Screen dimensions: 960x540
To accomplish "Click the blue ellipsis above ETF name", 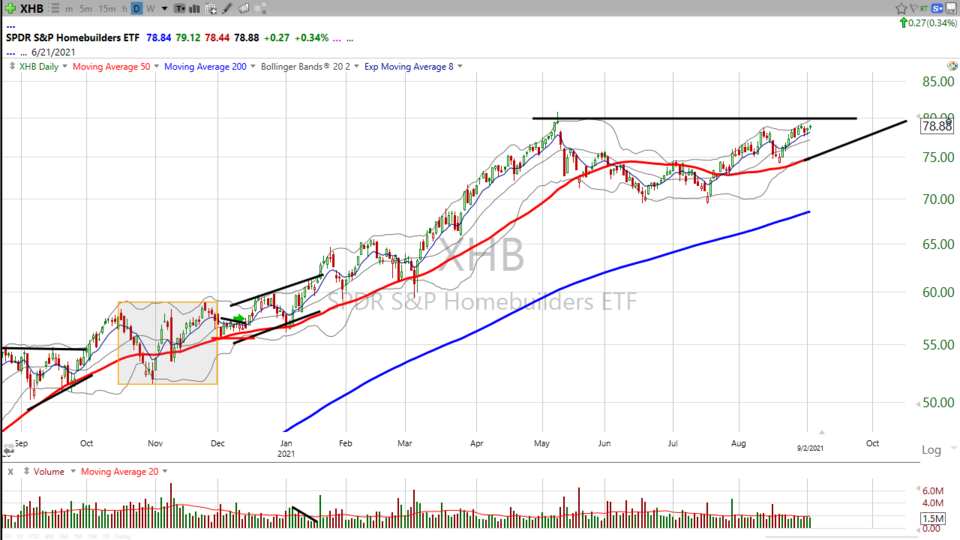I will point(10,26).
